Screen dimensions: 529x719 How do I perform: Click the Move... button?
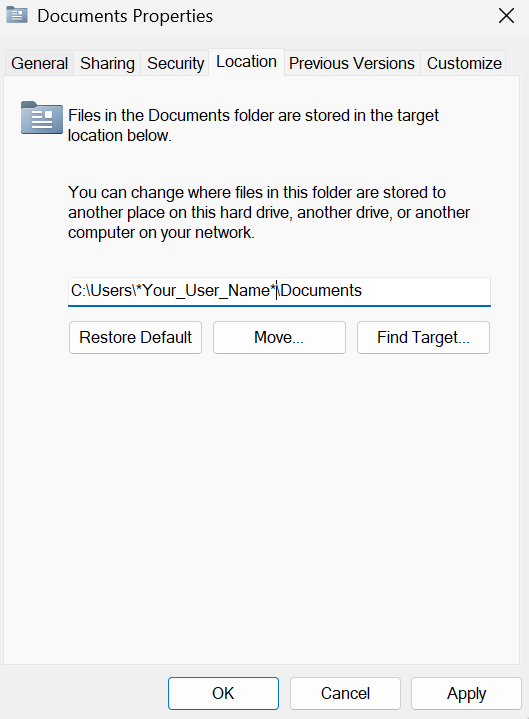pos(279,337)
